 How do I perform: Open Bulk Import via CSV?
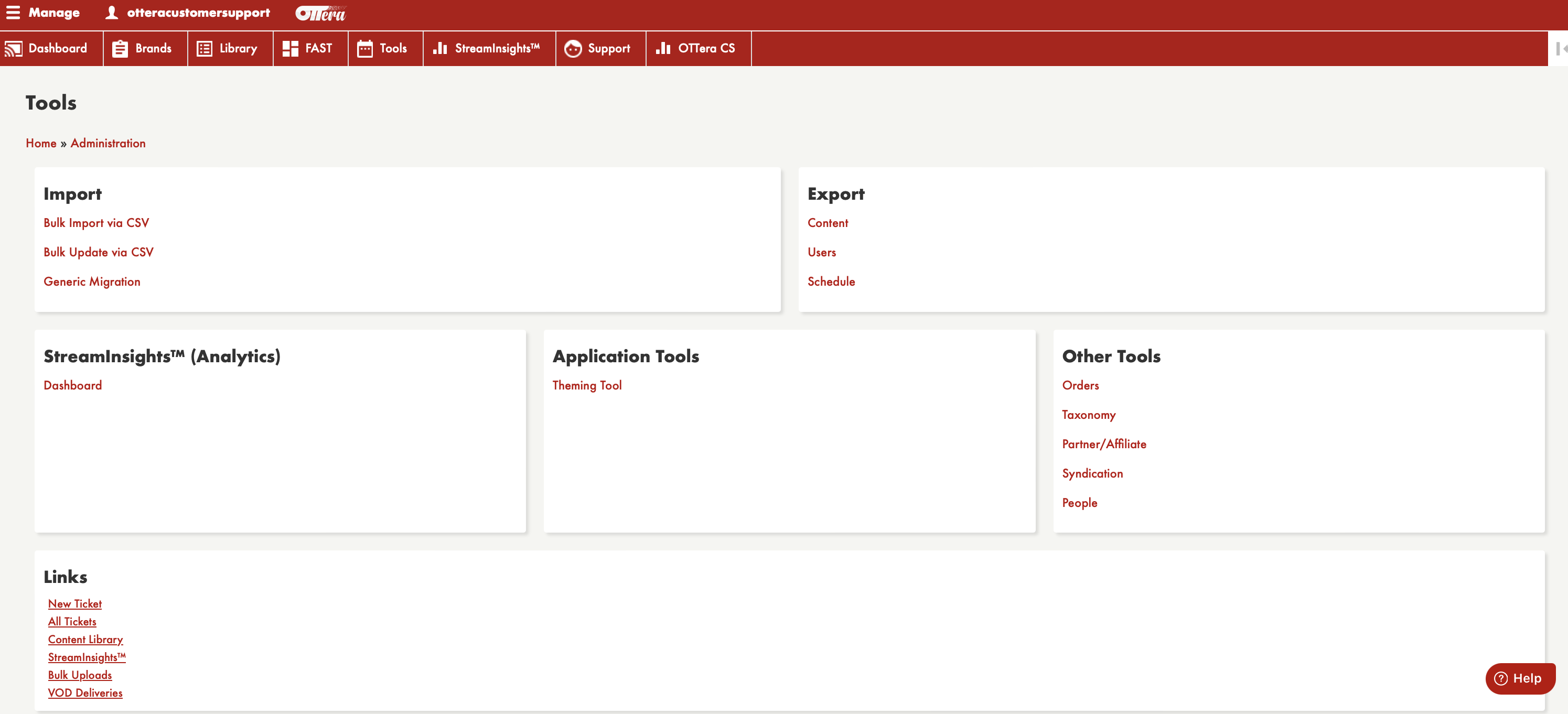pyautogui.click(x=96, y=223)
